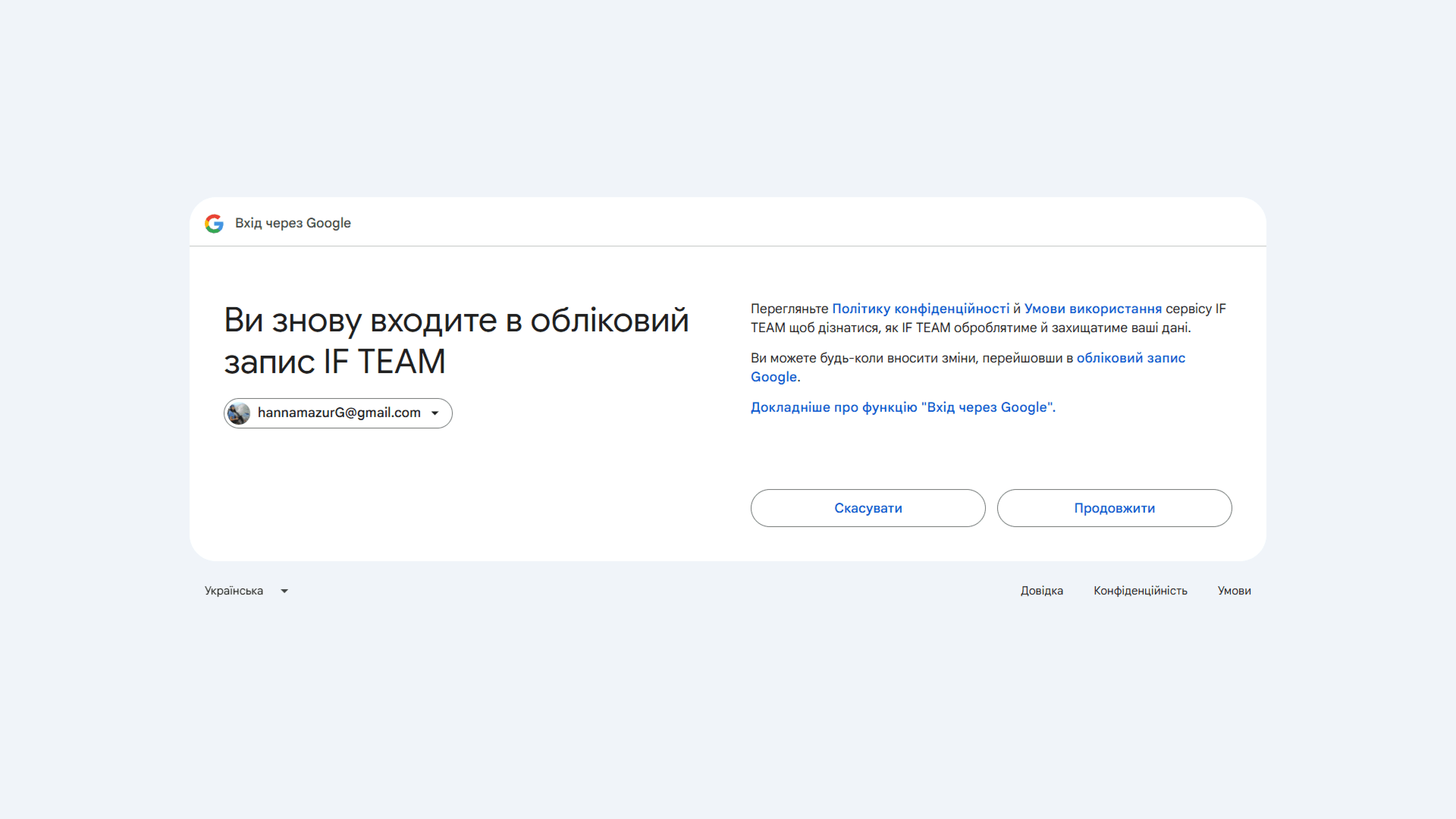Open the Умови використання link
This screenshot has height=819, width=1456.
click(x=1093, y=309)
